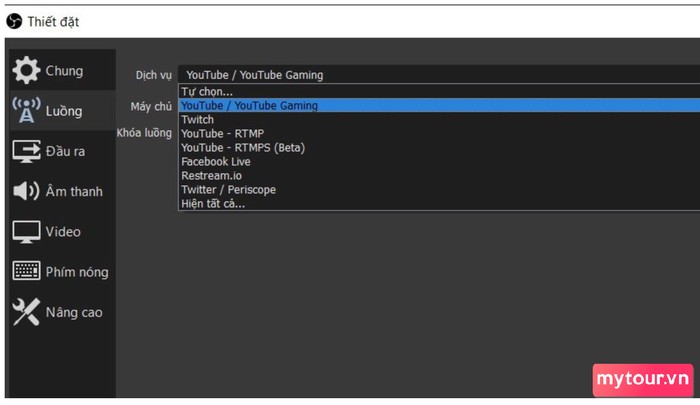Click Hiện tất cả... to show all
Screen dimensions: 700x405
[439, 204]
